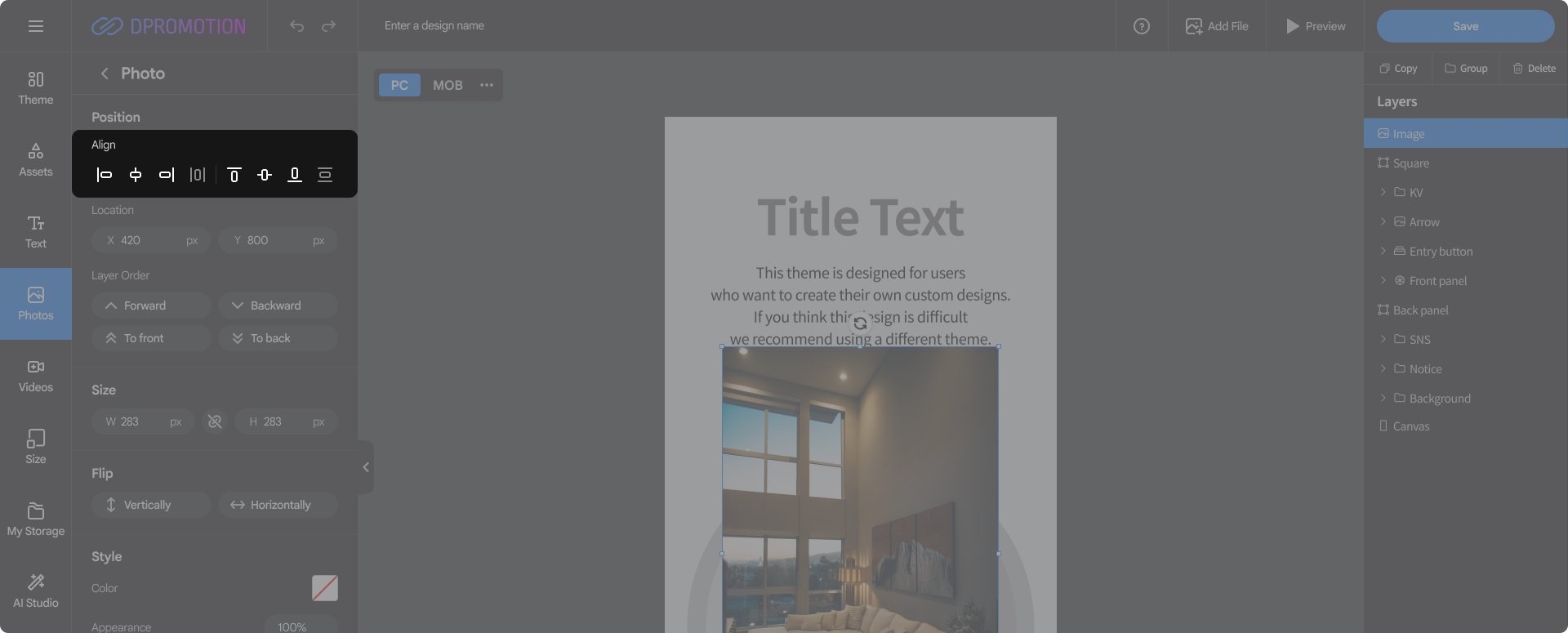Open the Photos sidebar section

point(36,304)
